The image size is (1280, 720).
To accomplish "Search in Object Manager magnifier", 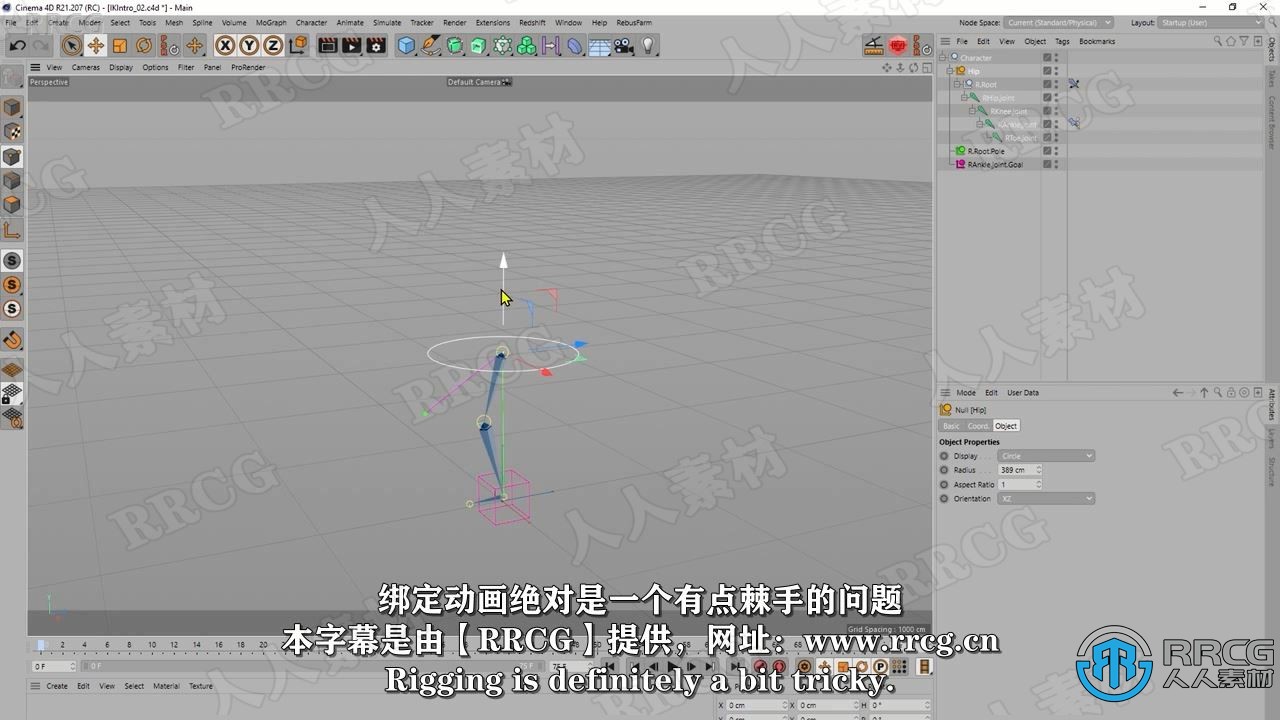I will (x=1218, y=41).
